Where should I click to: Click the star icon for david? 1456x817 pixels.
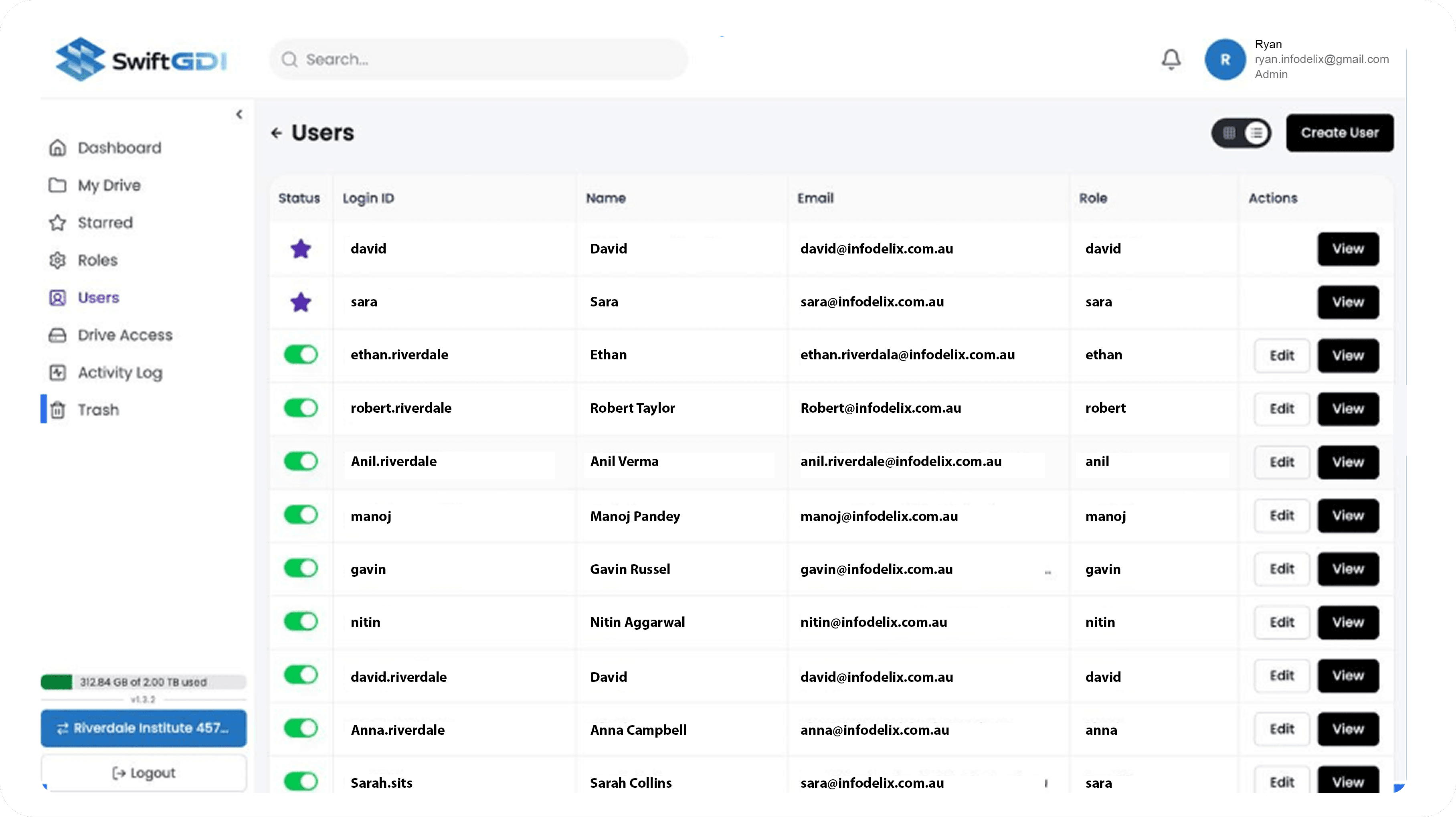pos(301,249)
